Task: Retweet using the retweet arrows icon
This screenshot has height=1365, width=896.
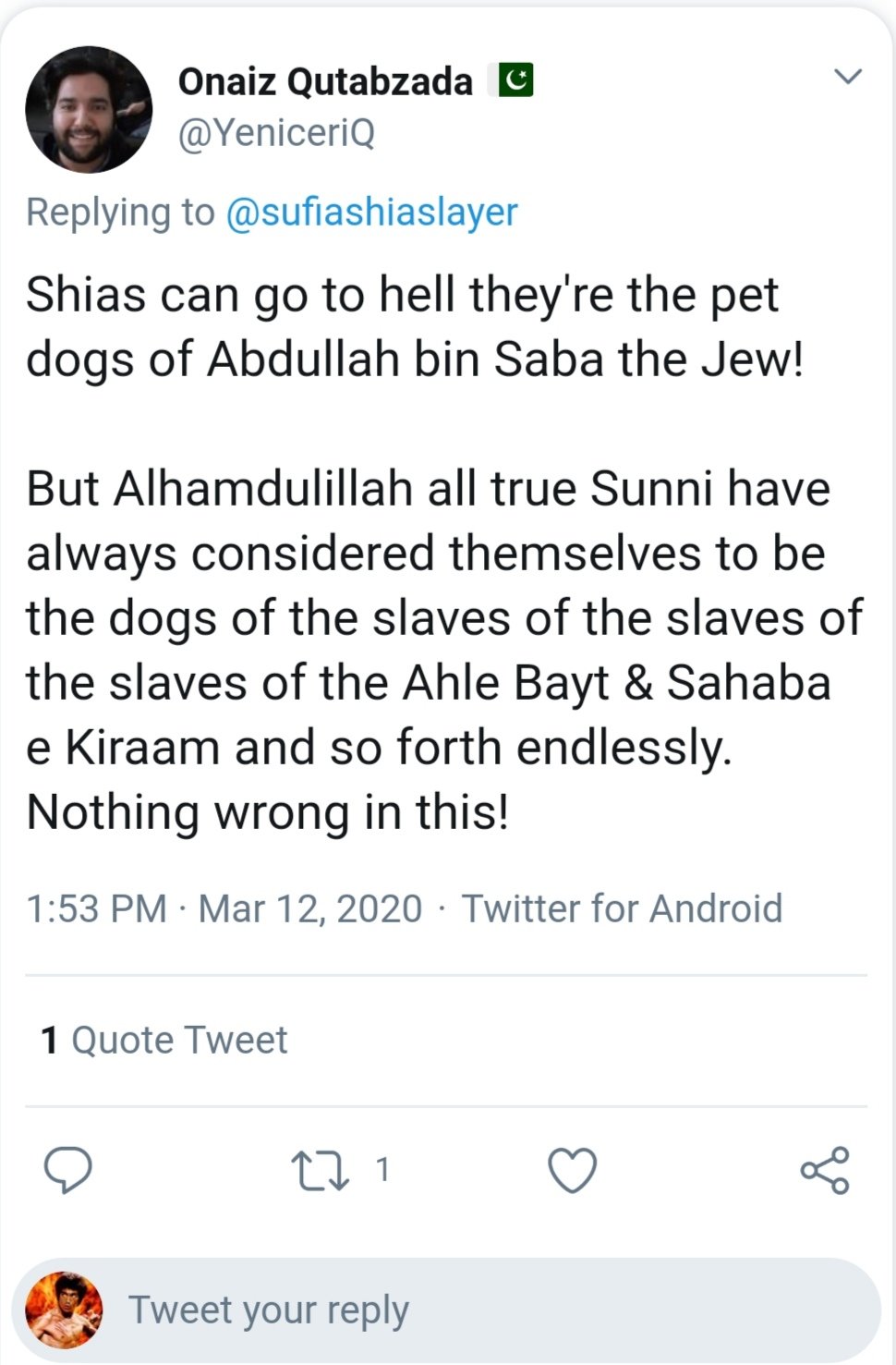Action: 320,1170
